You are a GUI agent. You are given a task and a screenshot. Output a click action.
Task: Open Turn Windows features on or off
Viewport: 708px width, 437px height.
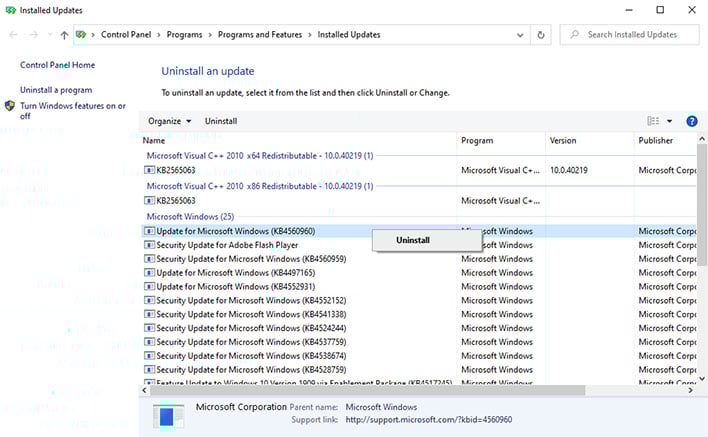[x=73, y=111]
